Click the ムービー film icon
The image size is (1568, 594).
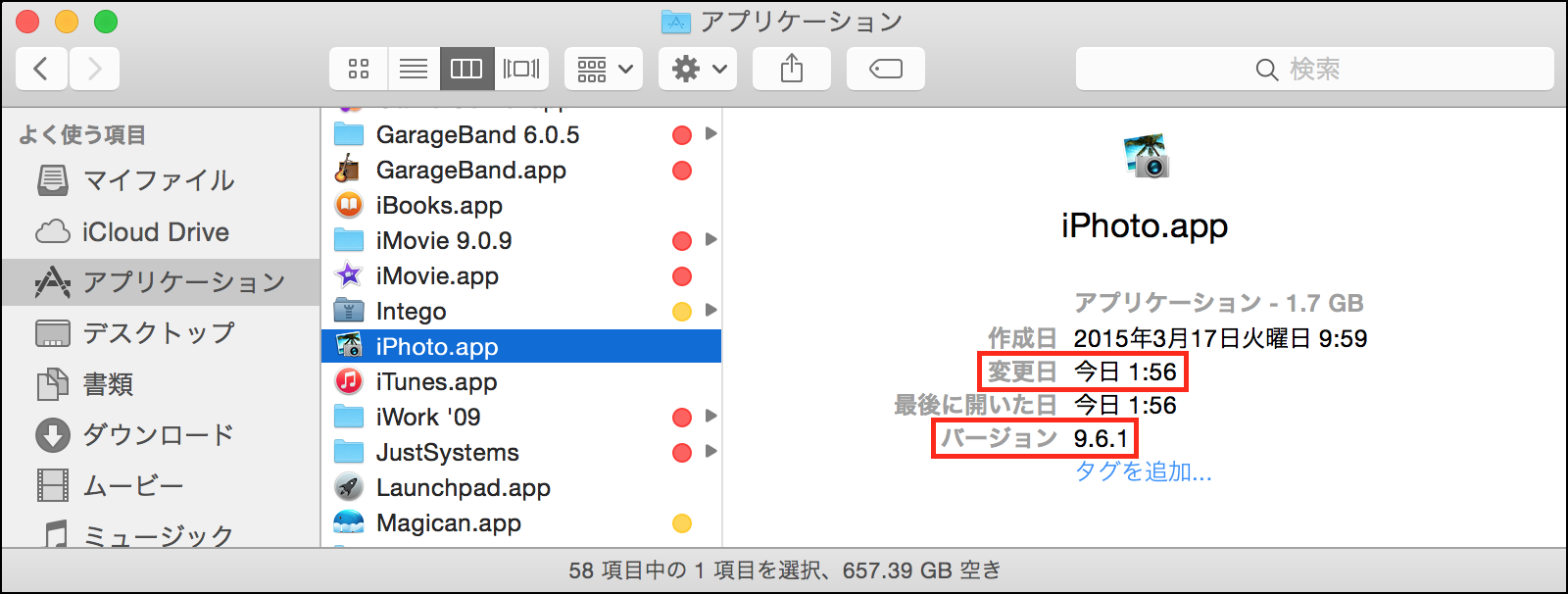(x=53, y=486)
